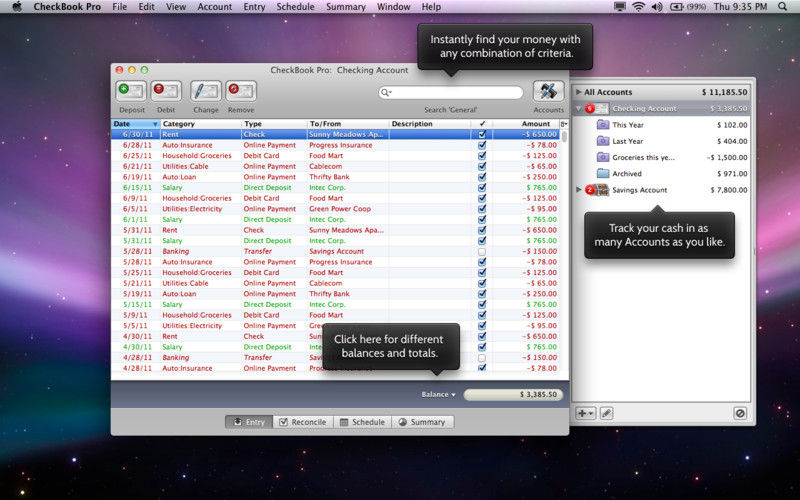800x500 pixels.
Task: Uncheck cleared box for 6/1/11 Salary
Action: pos(482,219)
